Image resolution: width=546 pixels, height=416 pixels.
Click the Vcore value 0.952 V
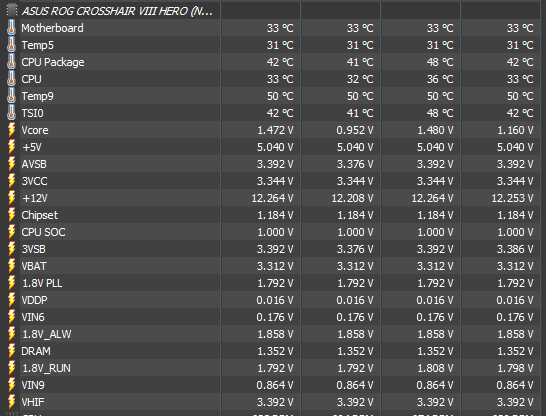coord(355,130)
